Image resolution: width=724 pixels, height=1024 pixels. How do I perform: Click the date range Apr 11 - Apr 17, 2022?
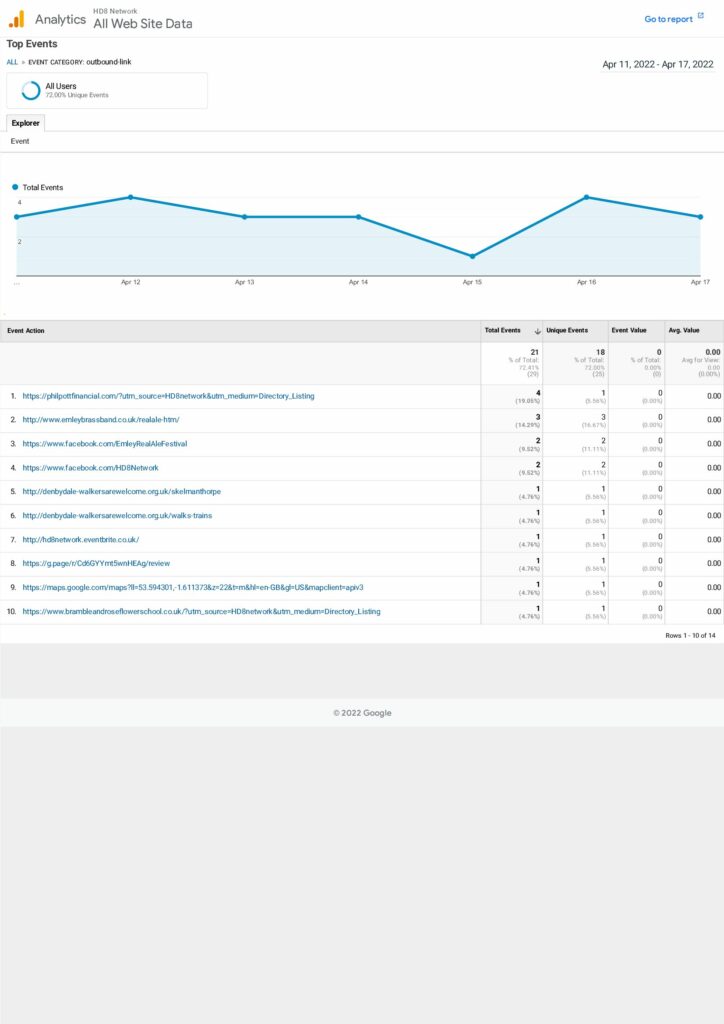point(657,64)
